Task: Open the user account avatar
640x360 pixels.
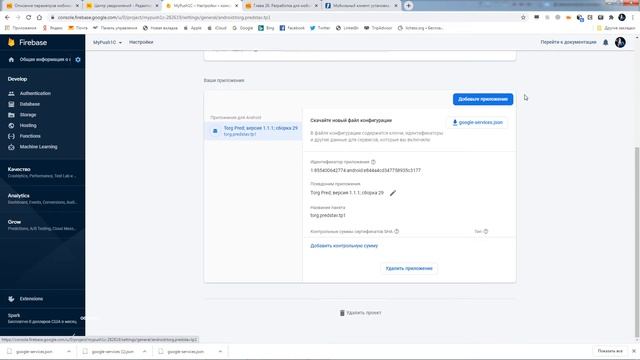Action: point(620,42)
